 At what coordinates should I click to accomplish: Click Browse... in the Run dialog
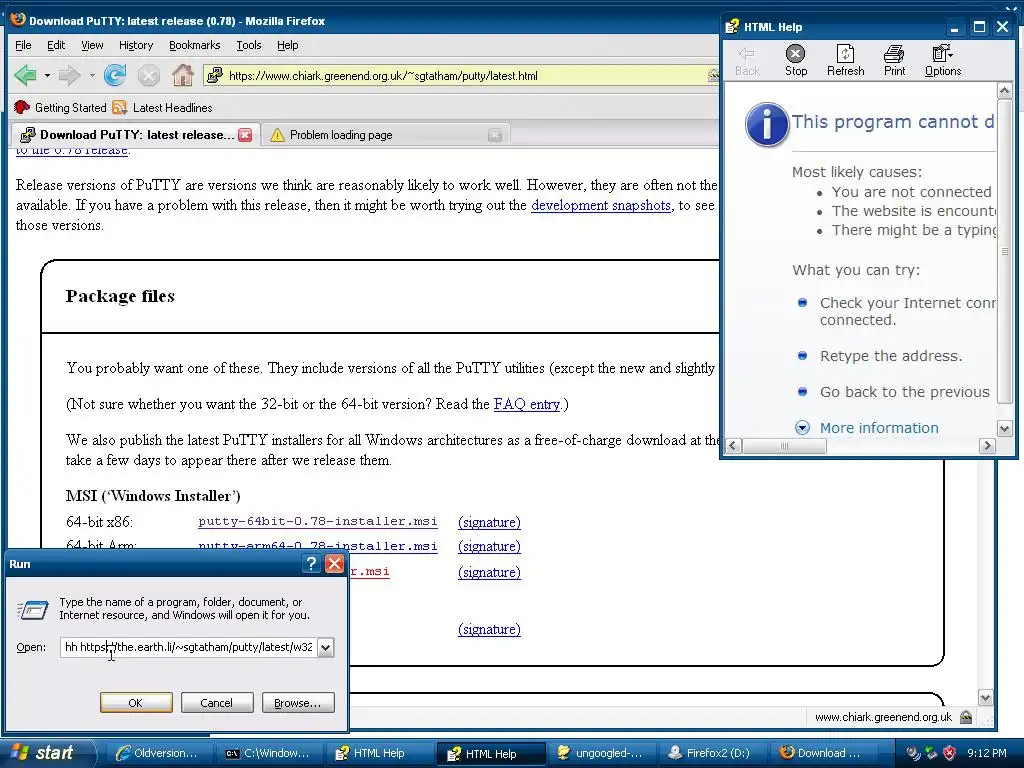coord(298,703)
